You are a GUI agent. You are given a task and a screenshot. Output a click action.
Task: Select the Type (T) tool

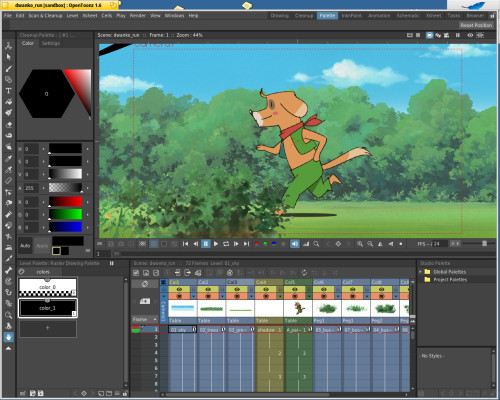pyautogui.click(x=9, y=91)
